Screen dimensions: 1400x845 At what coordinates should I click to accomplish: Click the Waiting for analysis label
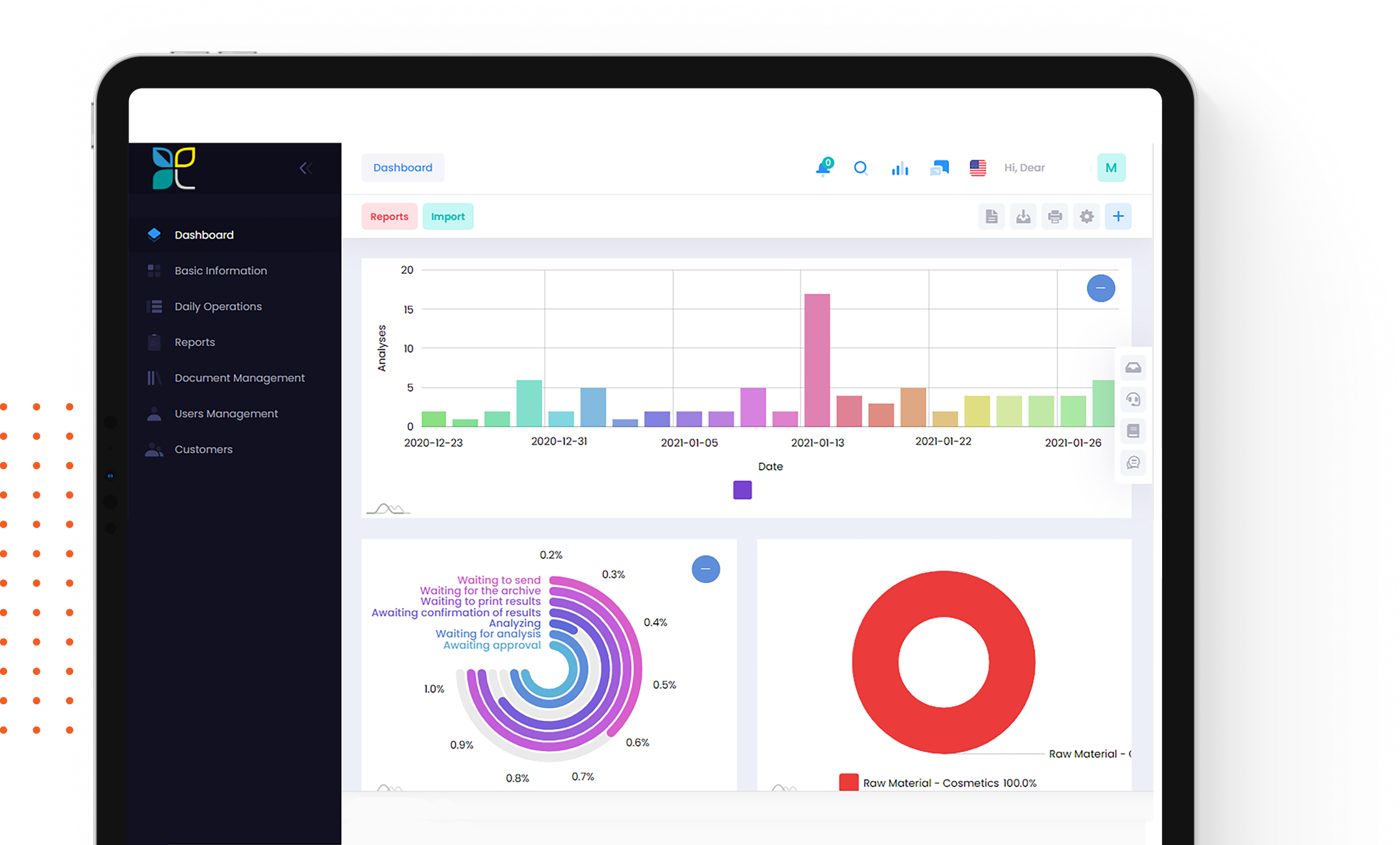click(x=488, y=633)
